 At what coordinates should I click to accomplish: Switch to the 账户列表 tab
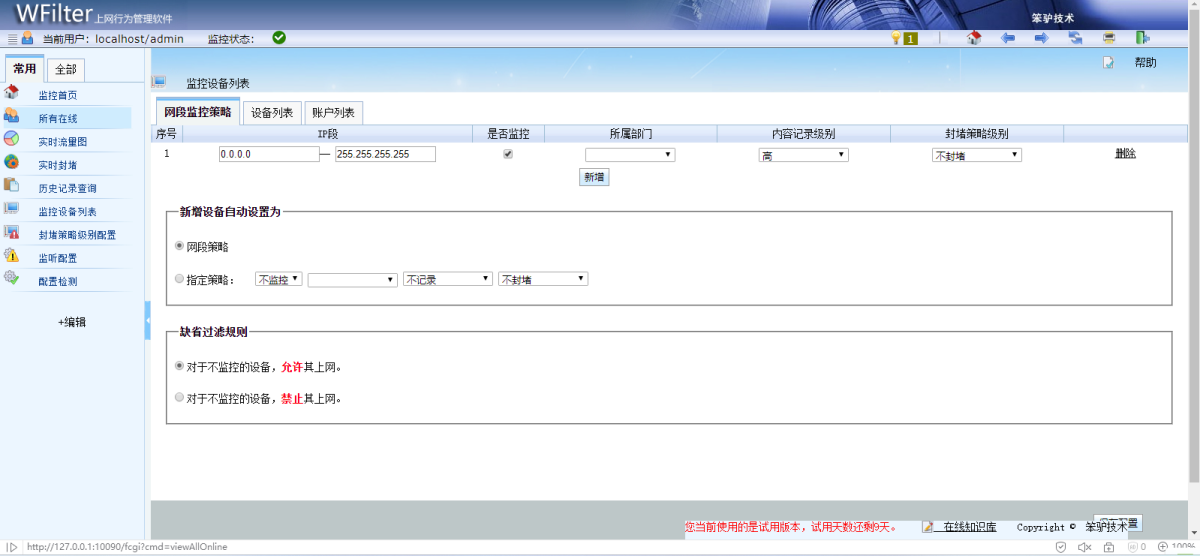[333, 113]
